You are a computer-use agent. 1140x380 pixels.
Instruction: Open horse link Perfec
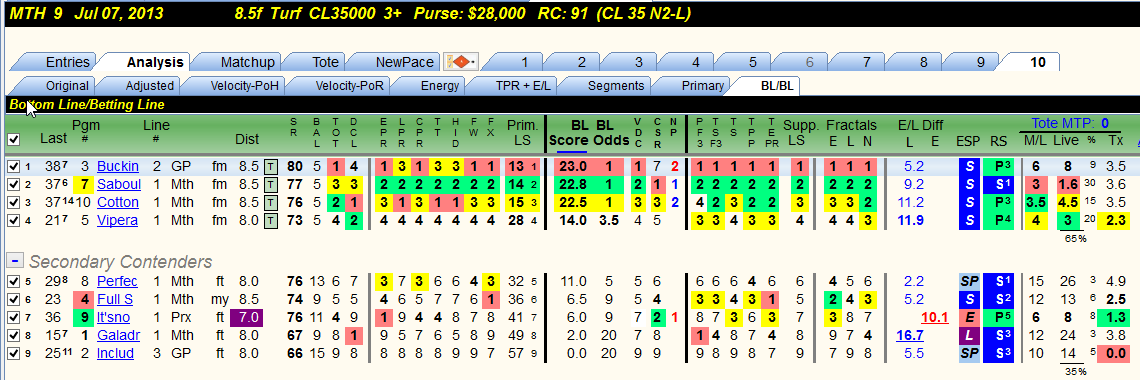click(x=117, y=280)
